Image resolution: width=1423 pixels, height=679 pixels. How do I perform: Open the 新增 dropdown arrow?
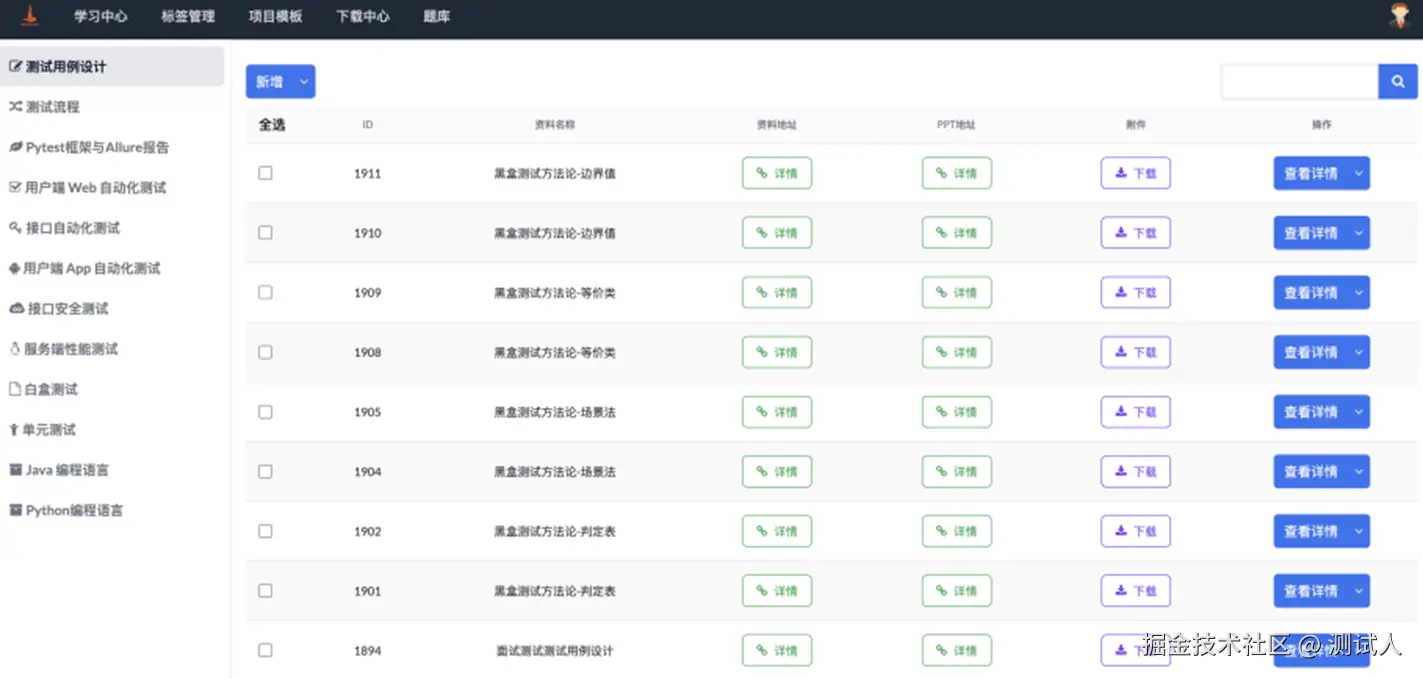point(304,82)
